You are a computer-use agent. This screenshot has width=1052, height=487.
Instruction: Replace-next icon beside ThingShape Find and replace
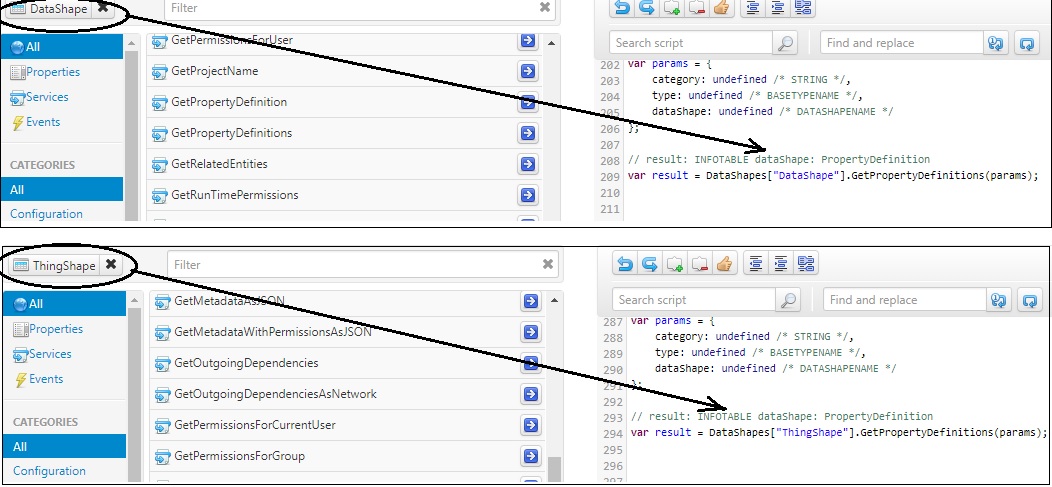998,300
